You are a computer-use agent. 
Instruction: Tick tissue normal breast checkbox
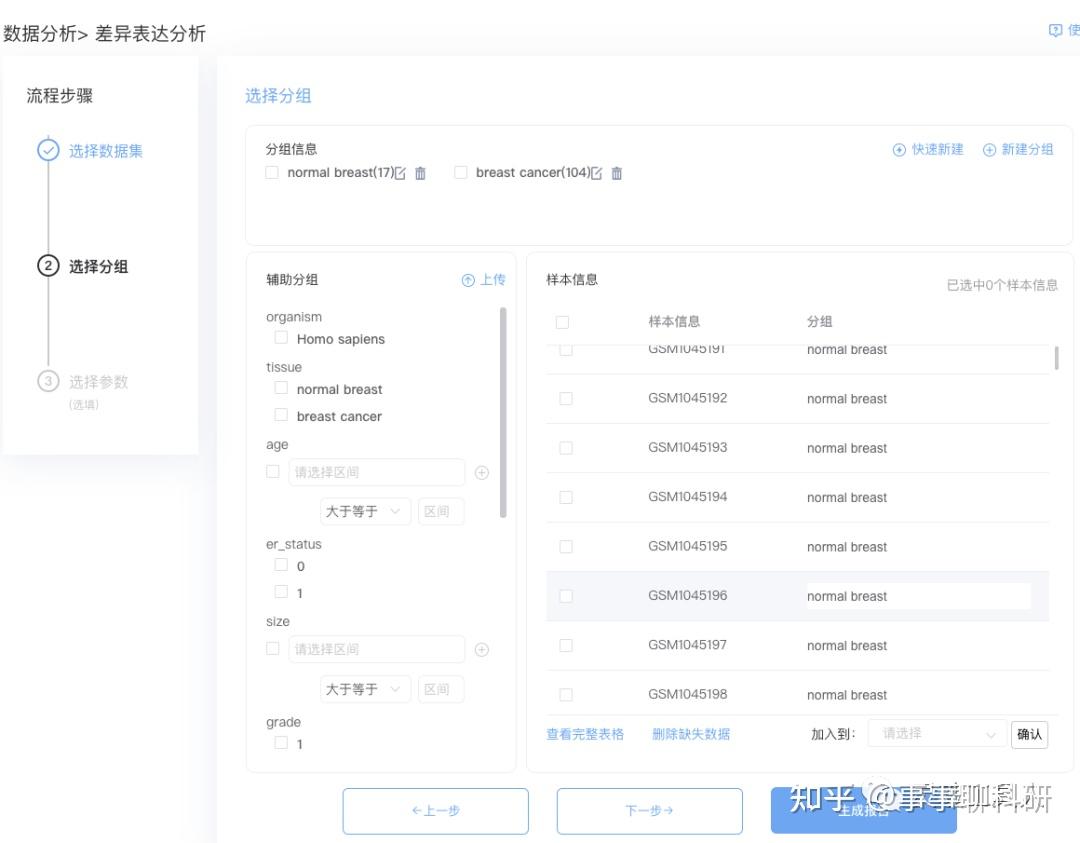pyautogui.click(x=281, y=388)
